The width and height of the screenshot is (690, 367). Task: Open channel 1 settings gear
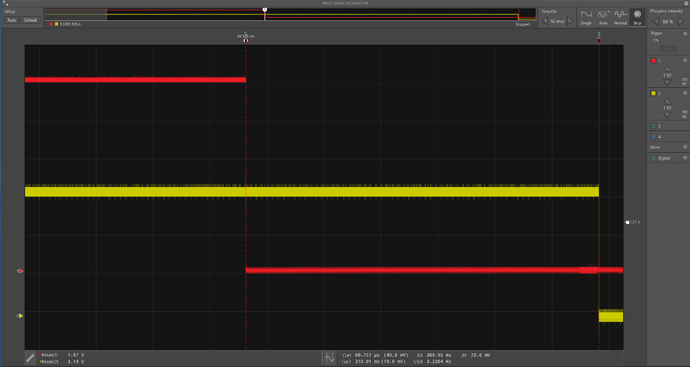coord(685,61)
